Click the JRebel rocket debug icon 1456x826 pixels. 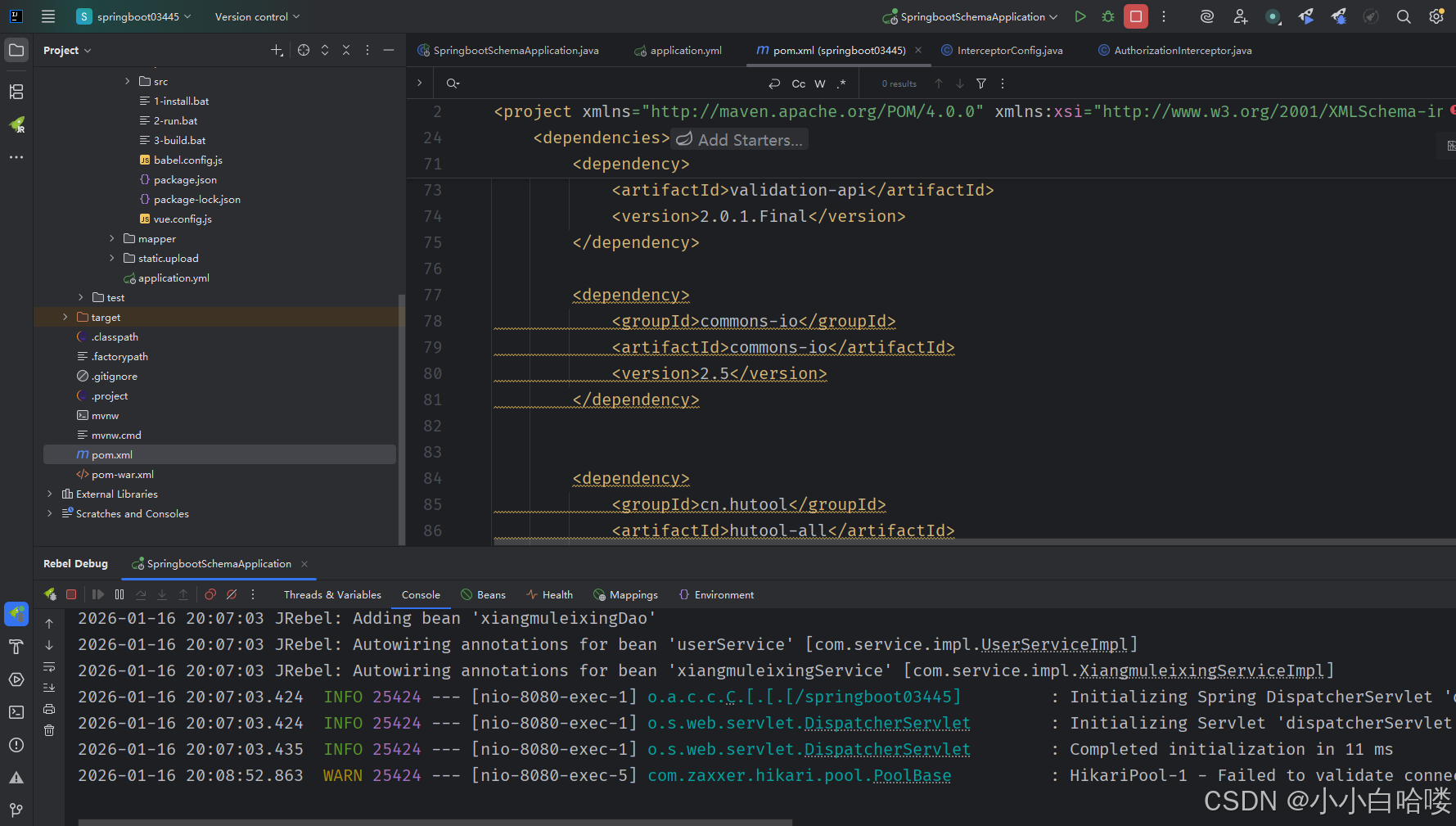(x=1339, y=16)
